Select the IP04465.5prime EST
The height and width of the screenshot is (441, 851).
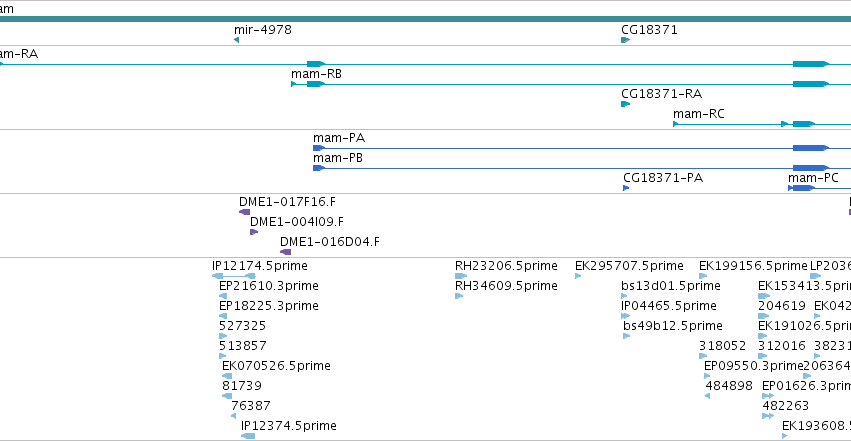tap(669, 306)
